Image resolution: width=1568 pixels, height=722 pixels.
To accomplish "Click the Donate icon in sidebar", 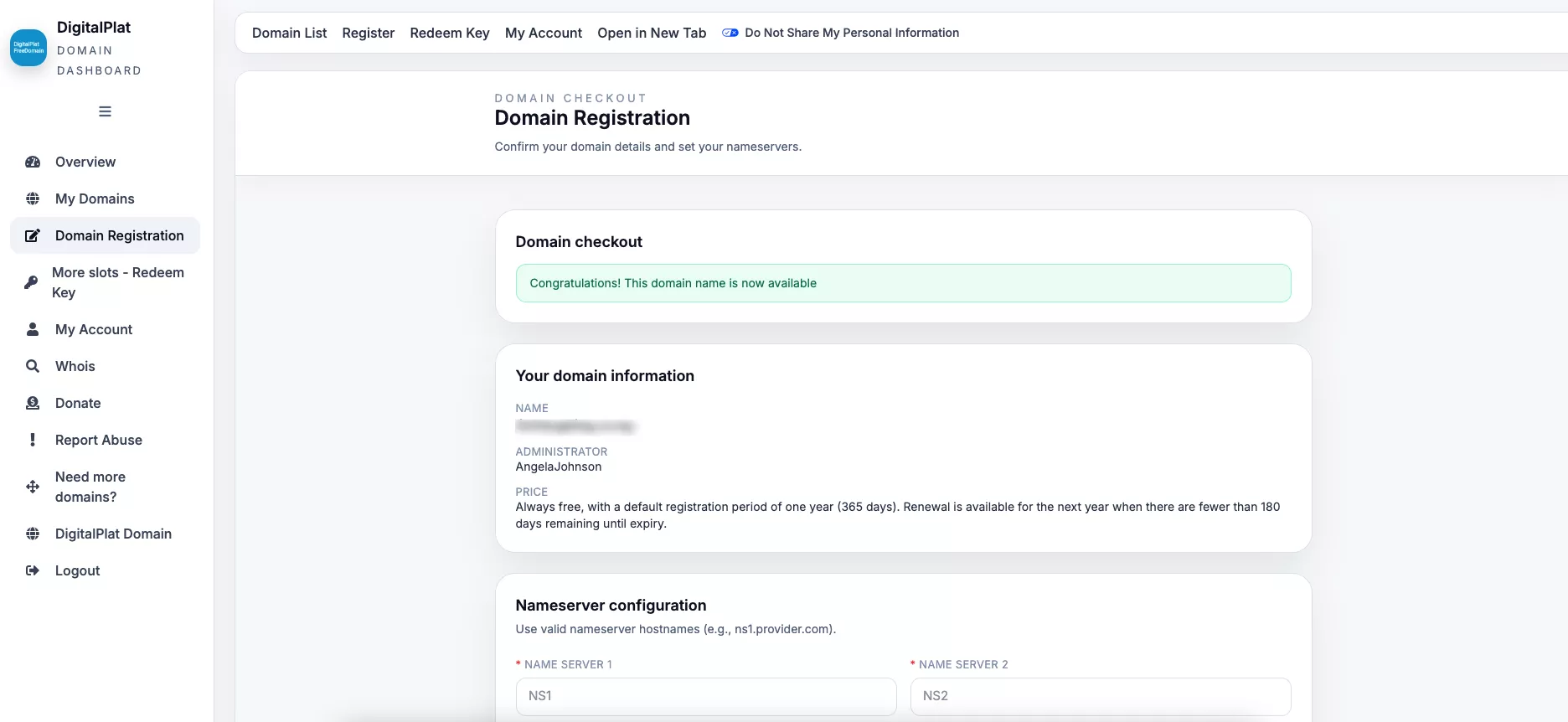I will tap(33, 403).
